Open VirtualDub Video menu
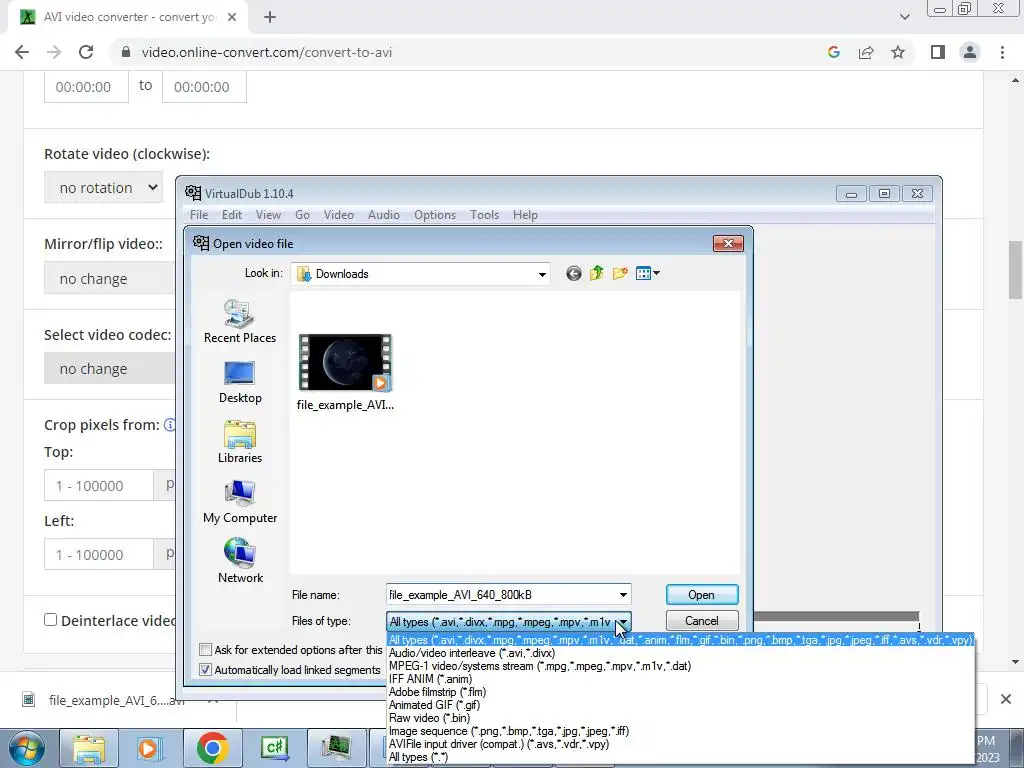 point(338,215)
